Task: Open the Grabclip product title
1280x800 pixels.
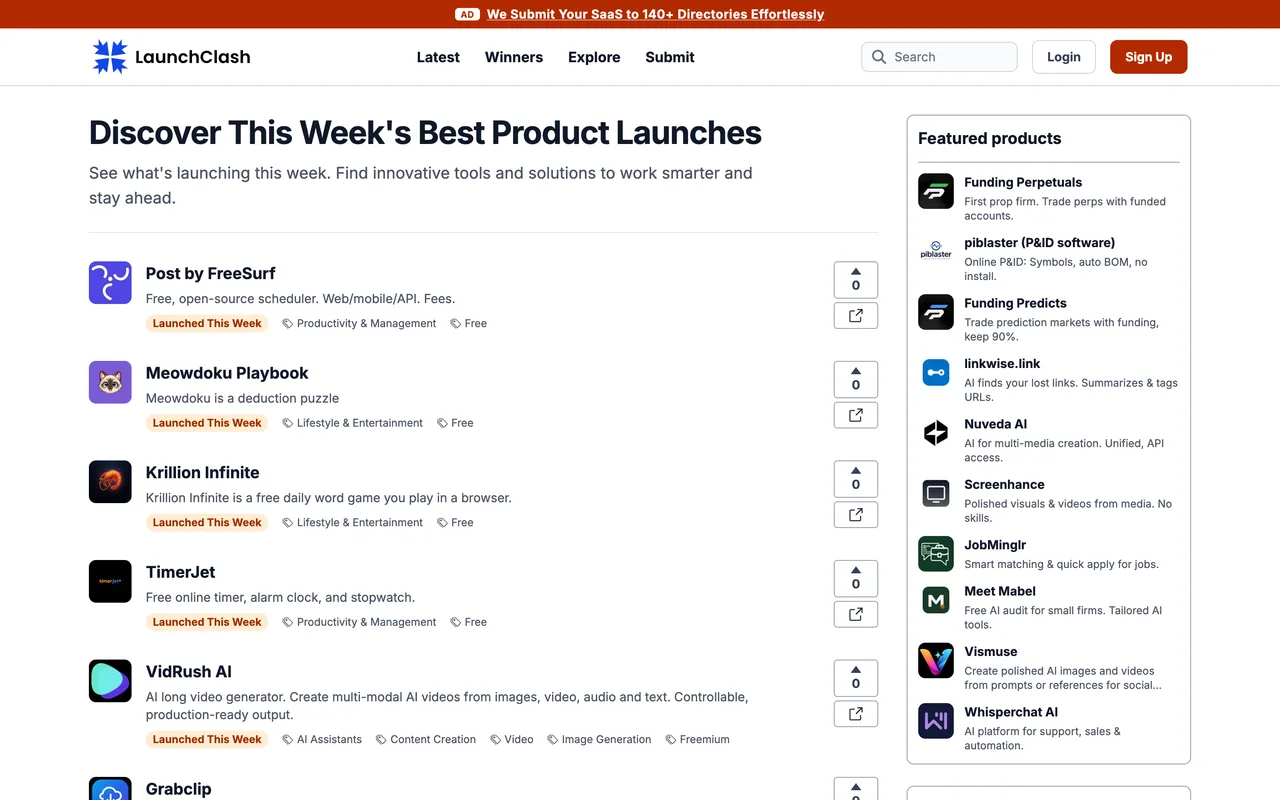Action: point(179,789)
